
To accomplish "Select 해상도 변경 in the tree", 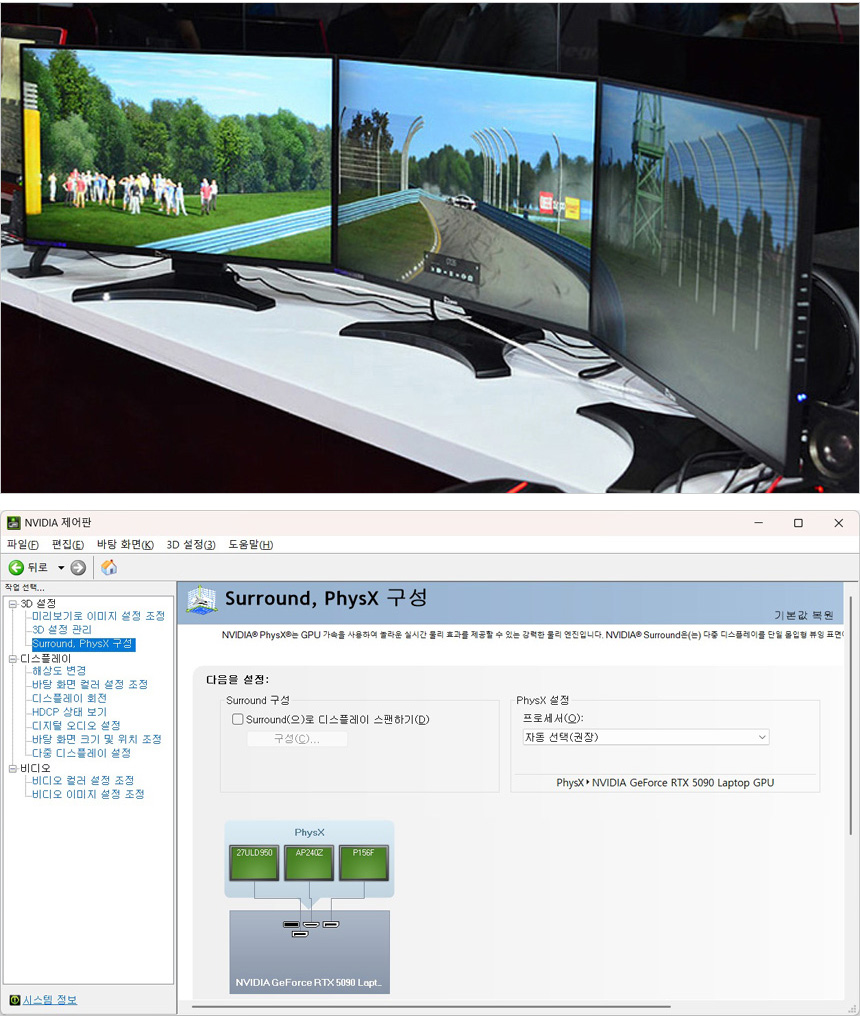I will point(59,671).
